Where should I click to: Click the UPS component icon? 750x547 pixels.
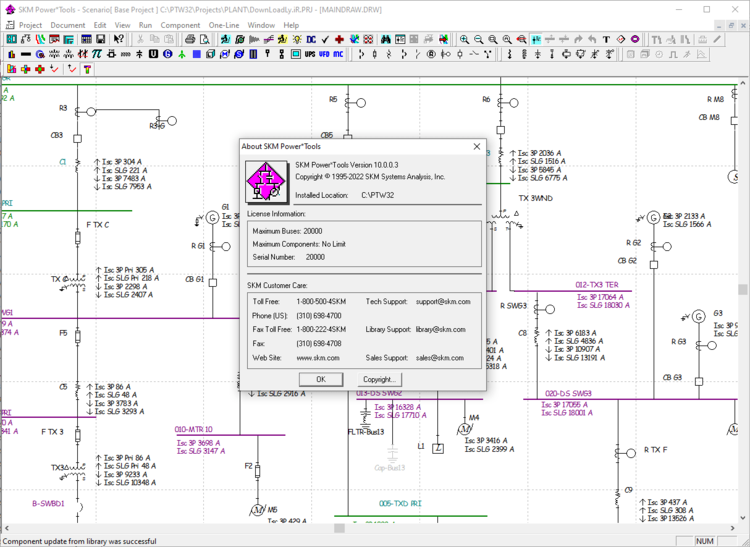click(x=309, y=54)
